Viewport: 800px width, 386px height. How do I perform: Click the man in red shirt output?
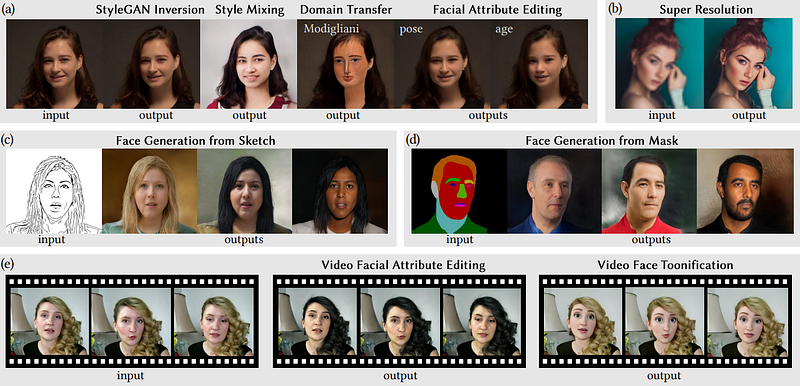649,191
